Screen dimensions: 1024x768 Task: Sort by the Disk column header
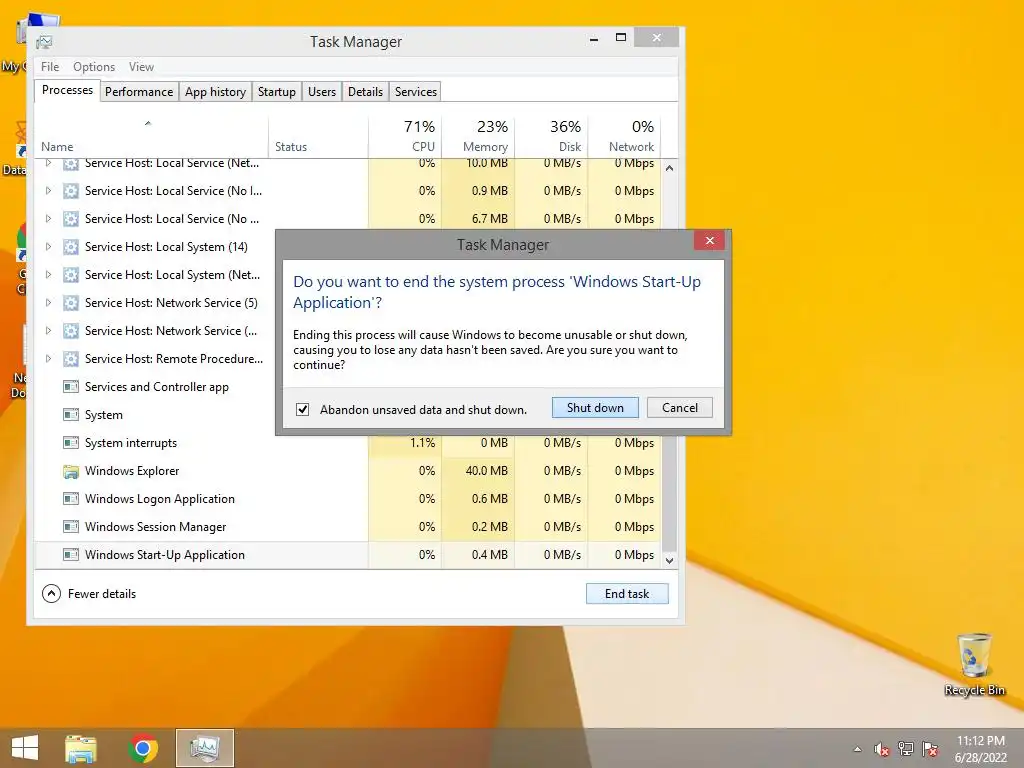(x=551, y=137)
